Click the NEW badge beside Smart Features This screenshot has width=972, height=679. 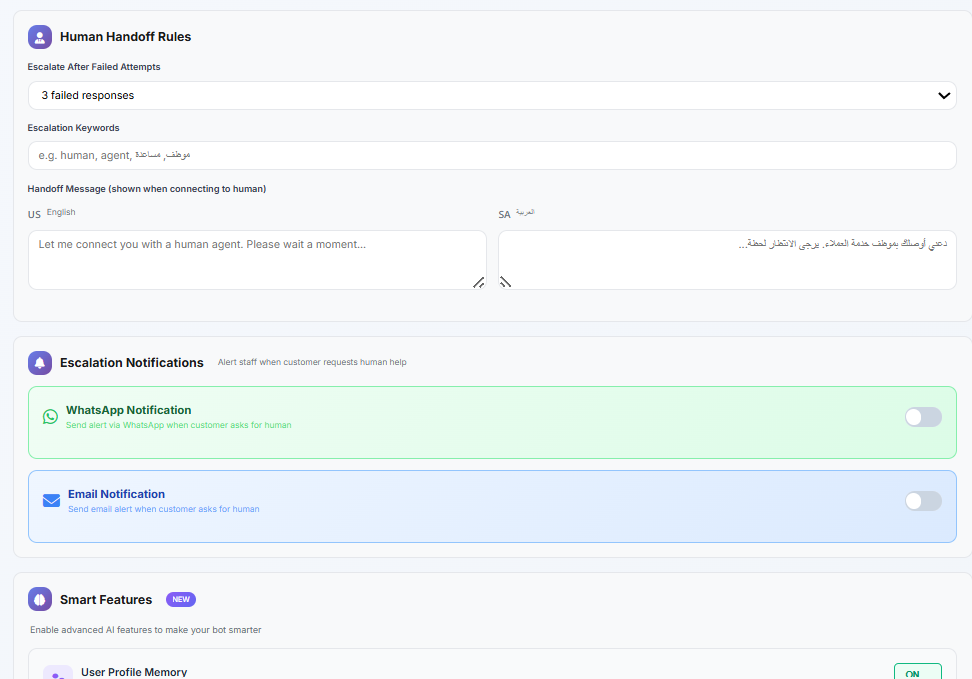click(181, 600)
